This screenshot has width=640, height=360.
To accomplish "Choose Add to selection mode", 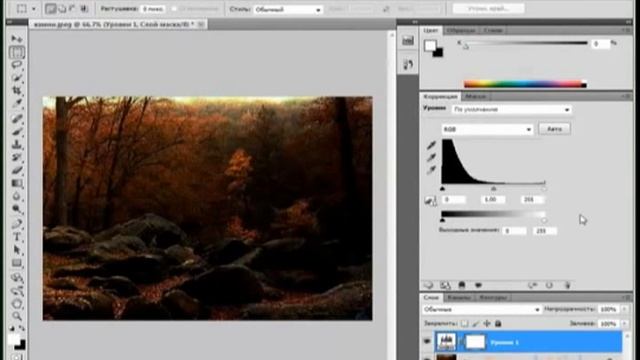I will coord(62,9).
